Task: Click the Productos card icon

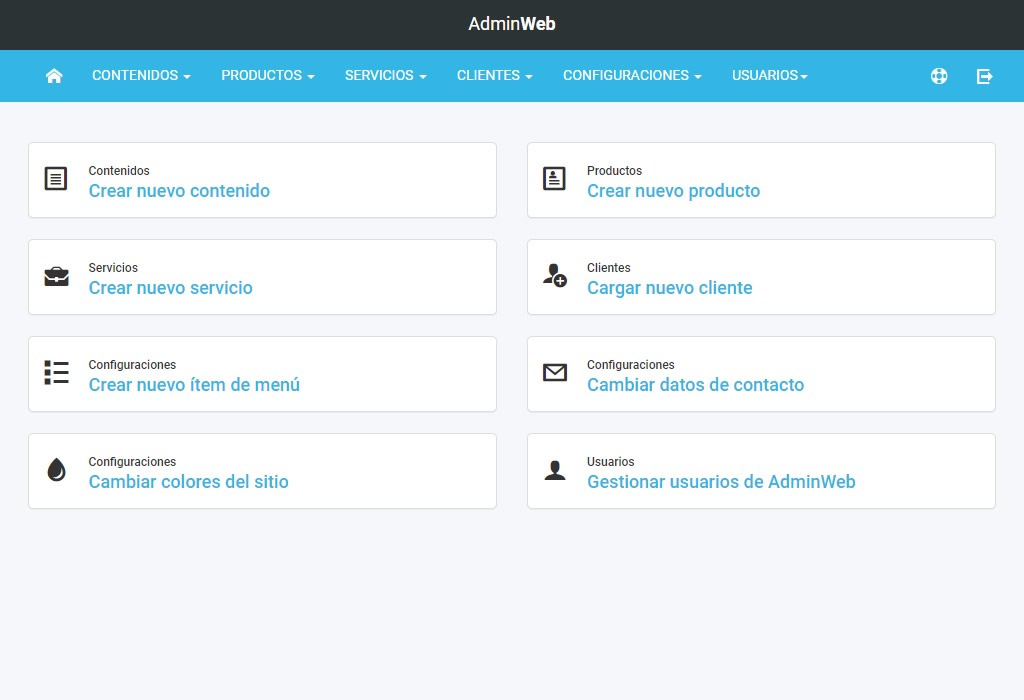Action: pyautogui.click(x=554, y=179)
